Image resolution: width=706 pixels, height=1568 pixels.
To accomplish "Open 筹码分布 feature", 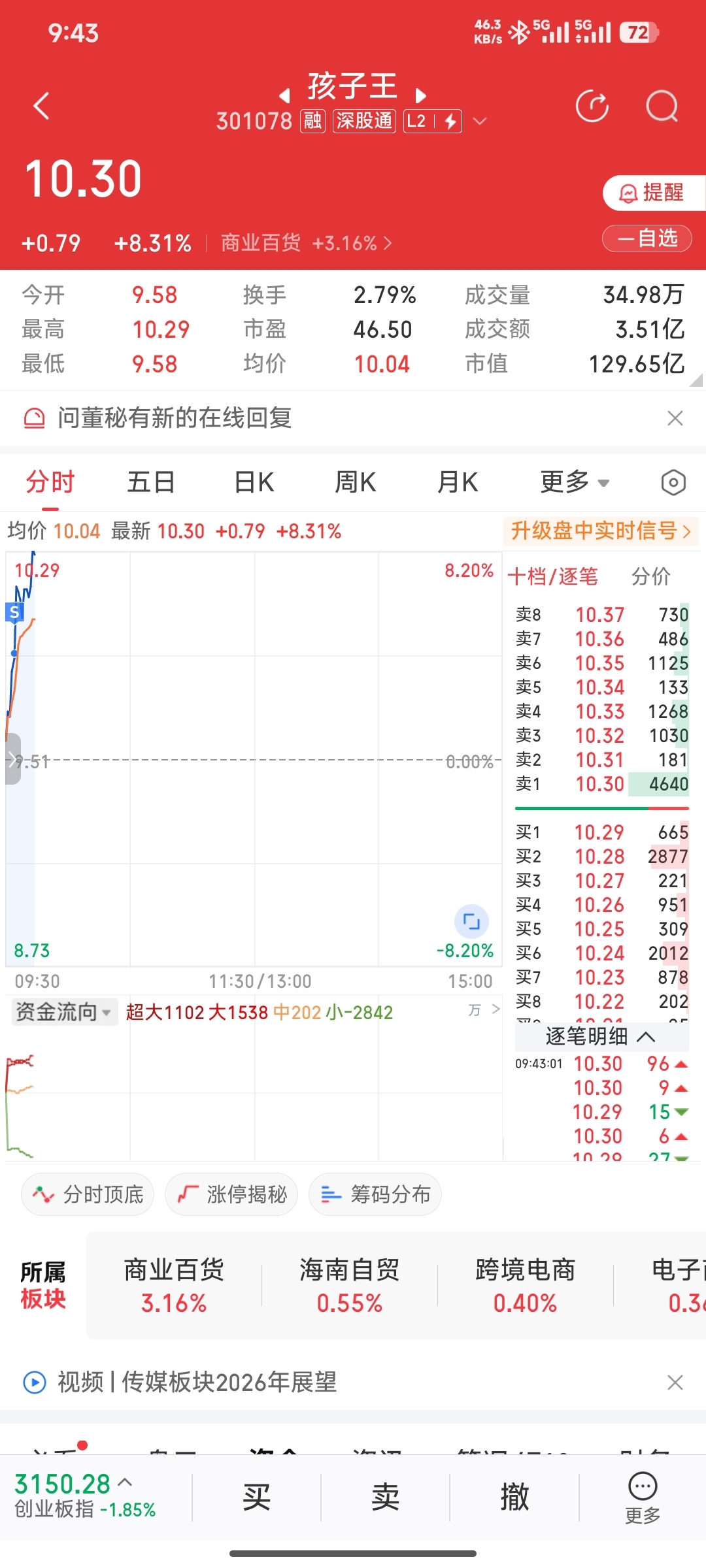I will (x=375, y=1194).
